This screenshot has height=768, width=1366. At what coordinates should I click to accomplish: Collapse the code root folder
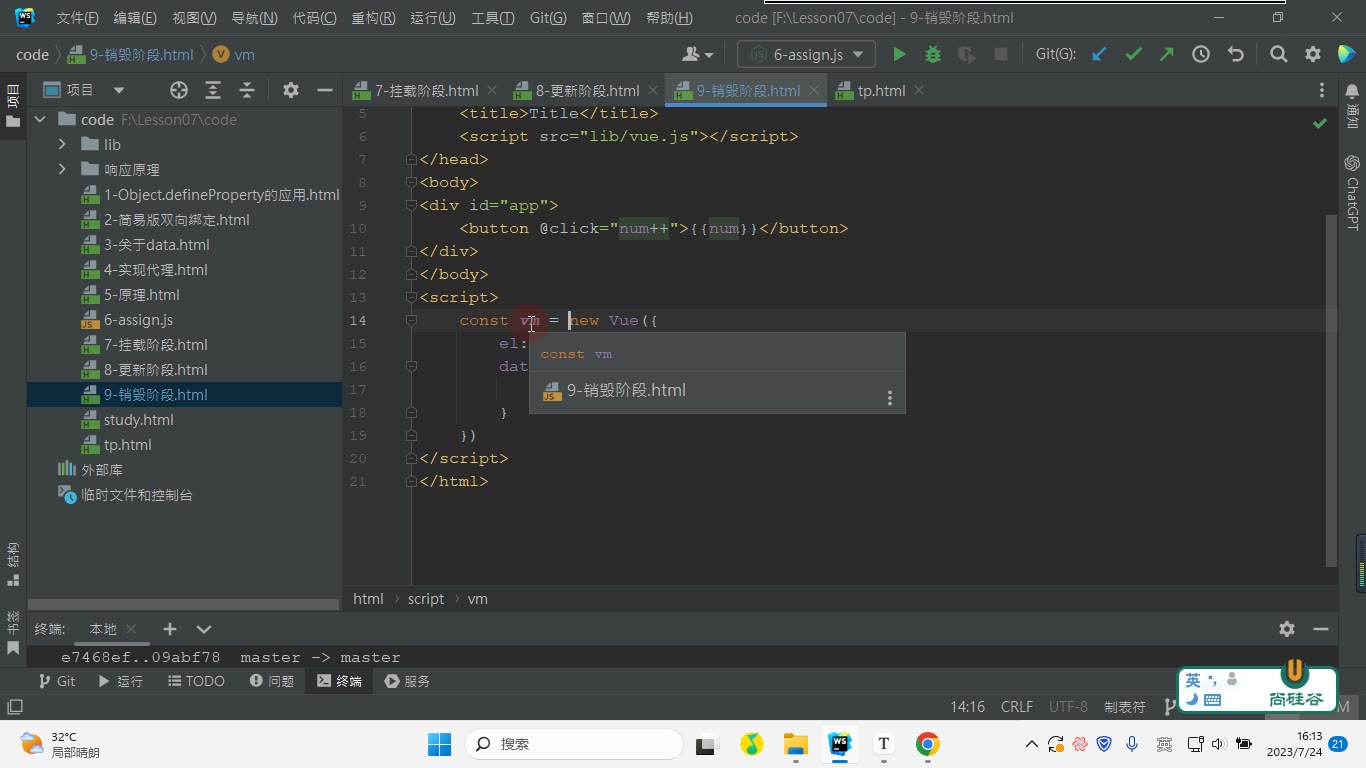pyautogui.click(x=40, y=120)
